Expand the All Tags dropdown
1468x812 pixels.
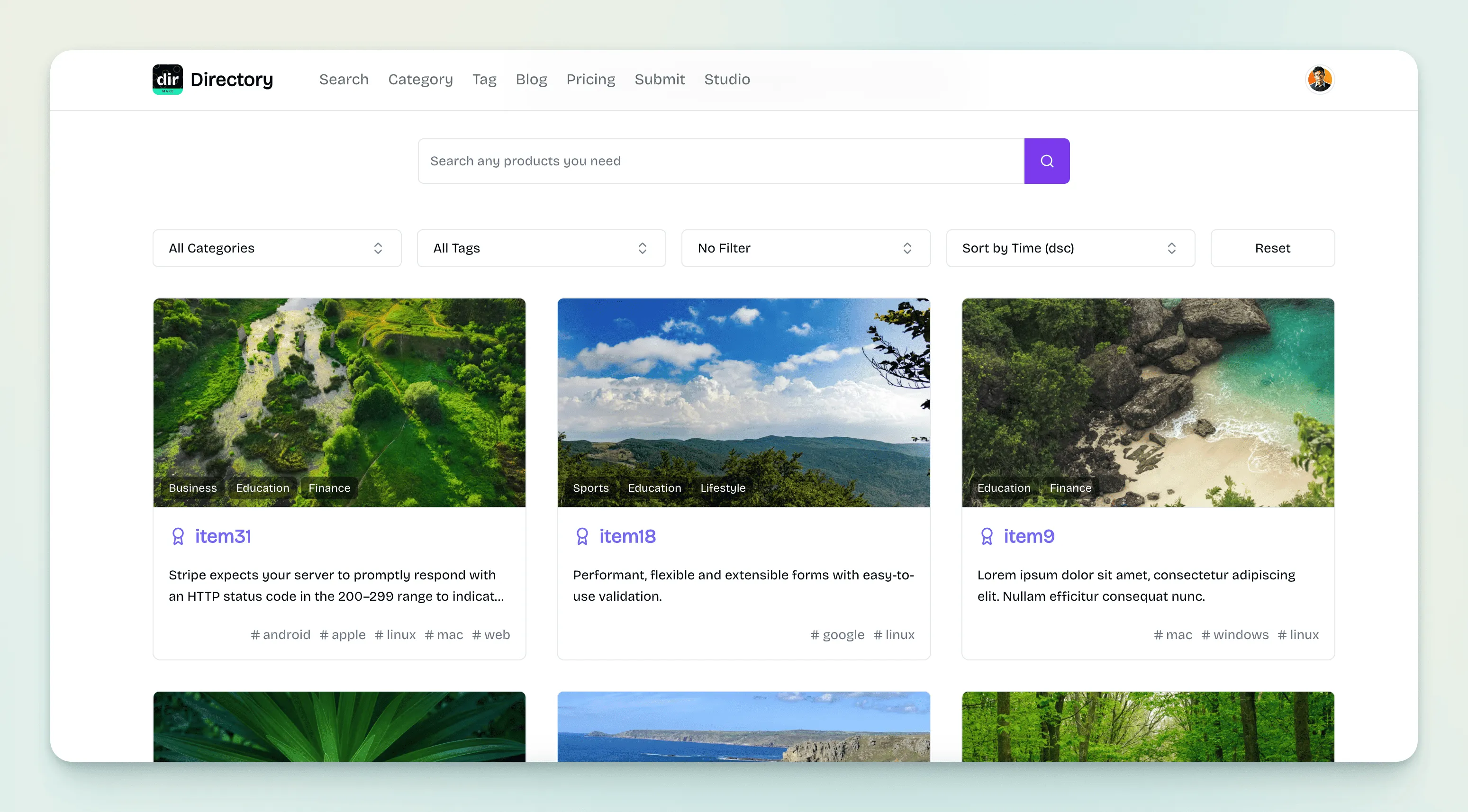[541, 248]
